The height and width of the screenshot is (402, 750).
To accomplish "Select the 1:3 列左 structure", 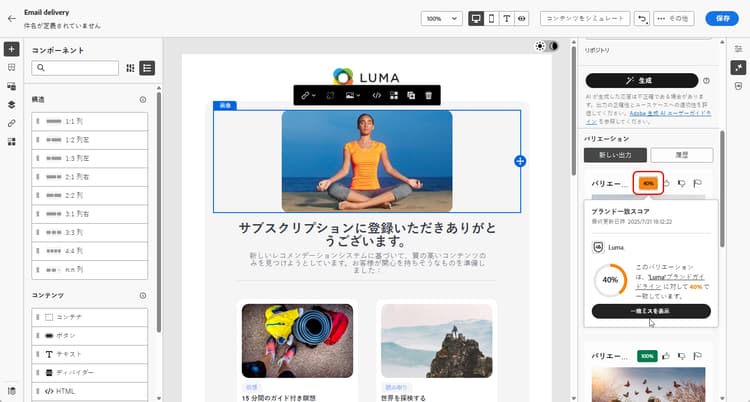I will pyautogui.click(x=90, y=158).
